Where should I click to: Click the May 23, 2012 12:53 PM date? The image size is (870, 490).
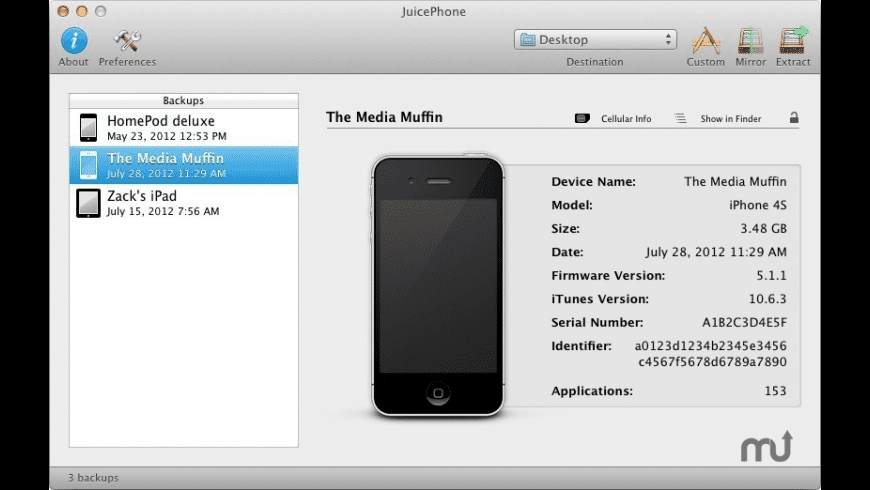166,136
